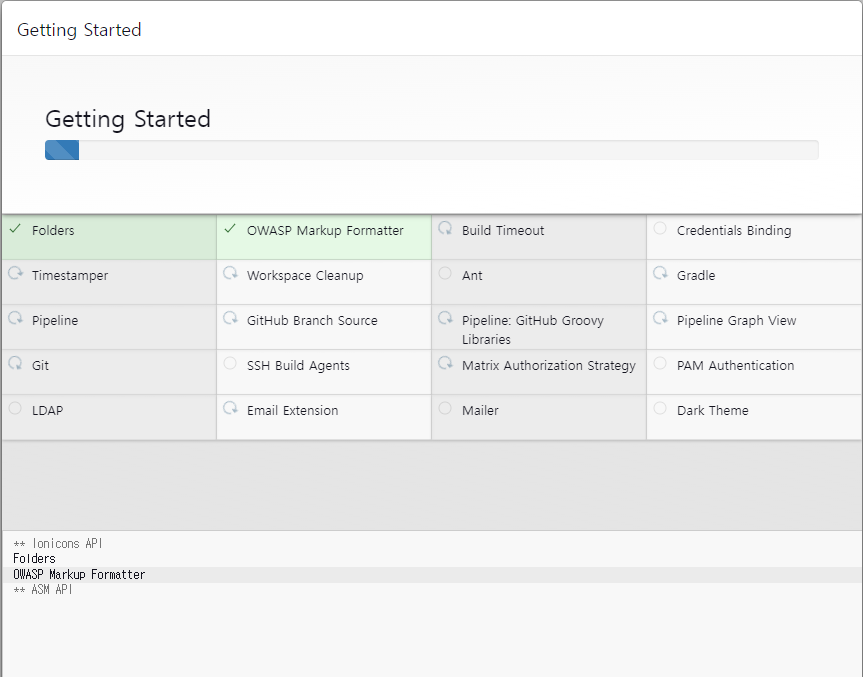The width and height of the screenshot is (863, 677).
Task: Select the Email Extension plugin name
Action: [292, 411]
